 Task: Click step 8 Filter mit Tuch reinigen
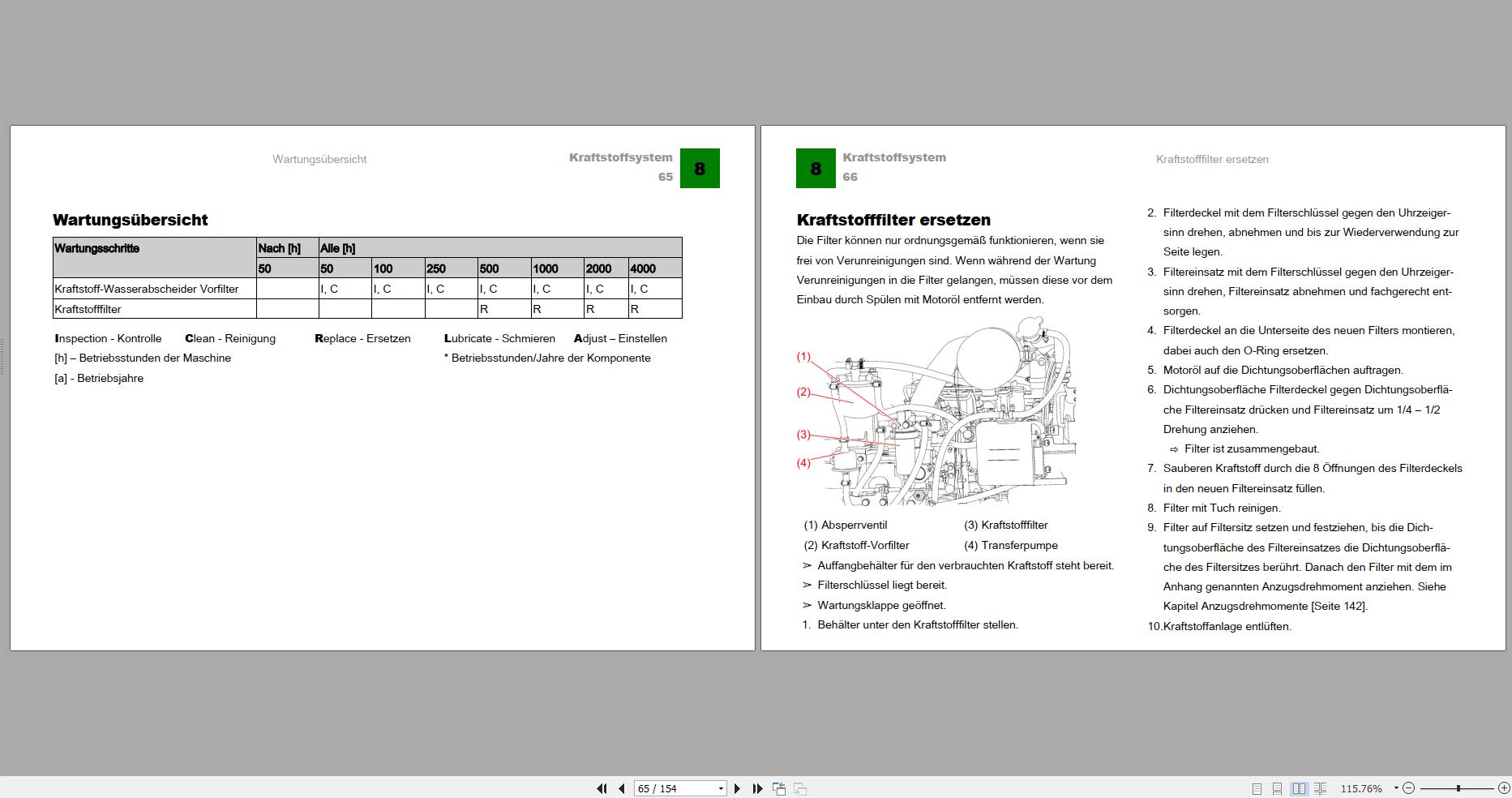[x=1214, y=508]
